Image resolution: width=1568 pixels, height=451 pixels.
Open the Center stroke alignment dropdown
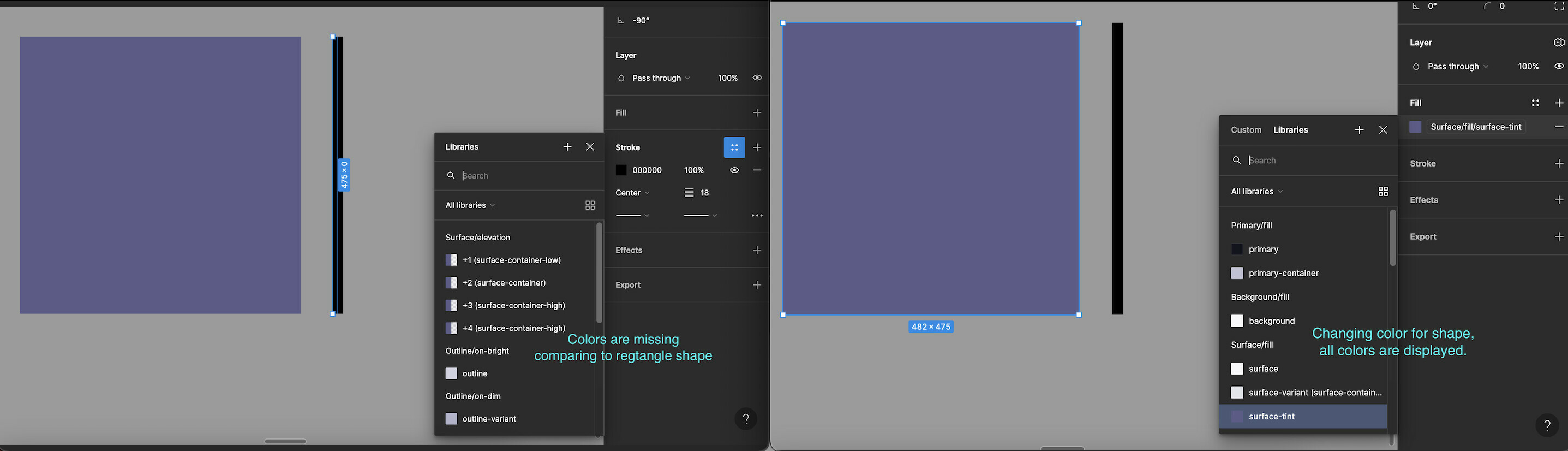pyautogui.click(x=632, y=193)
